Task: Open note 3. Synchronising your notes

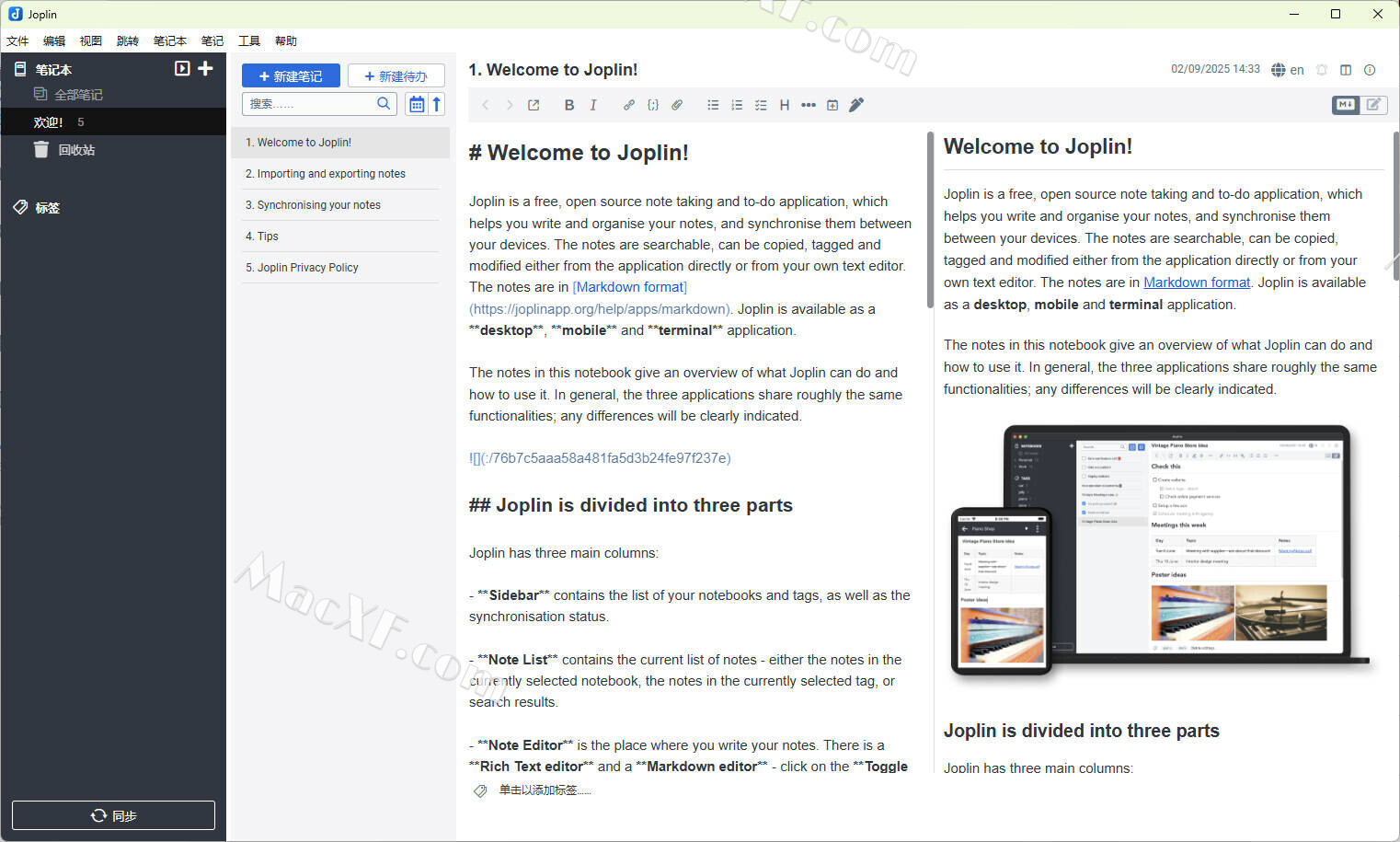Action: [340, 205]
